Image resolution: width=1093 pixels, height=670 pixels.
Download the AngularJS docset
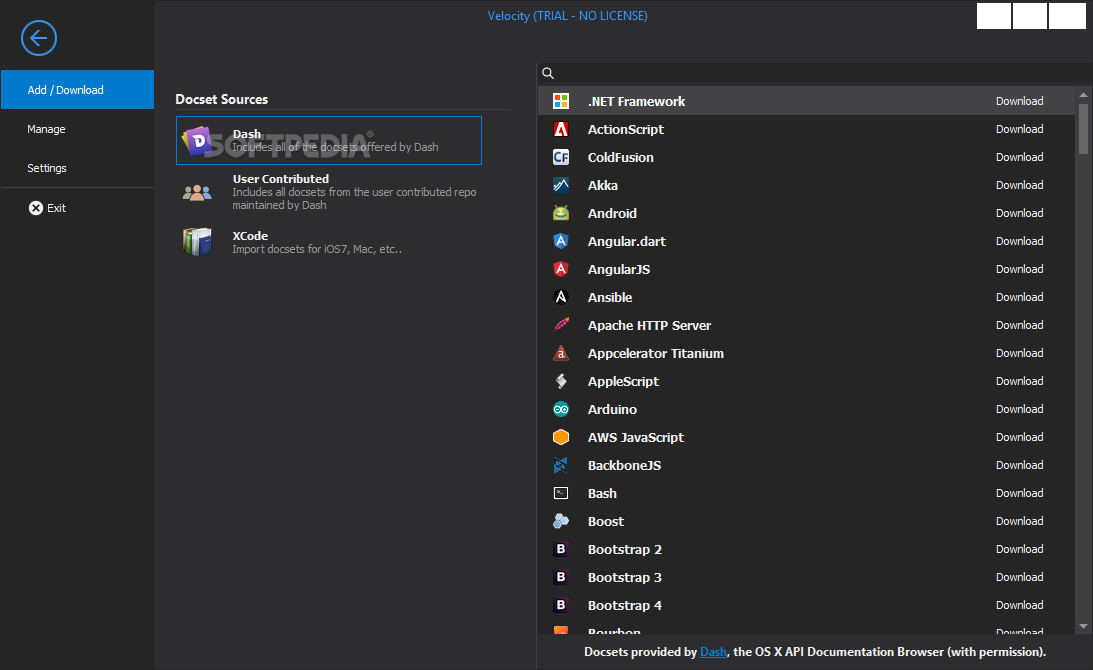point(1019,269)
